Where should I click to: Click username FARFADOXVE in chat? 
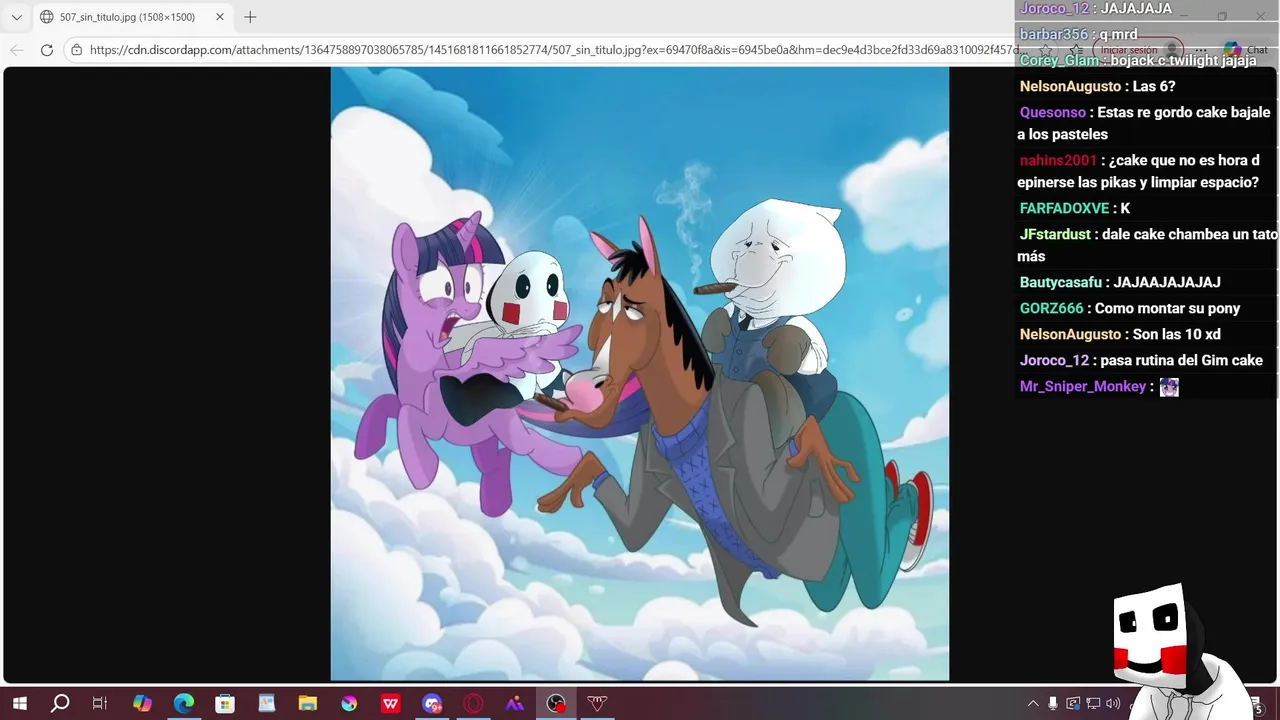point(1064,208)
